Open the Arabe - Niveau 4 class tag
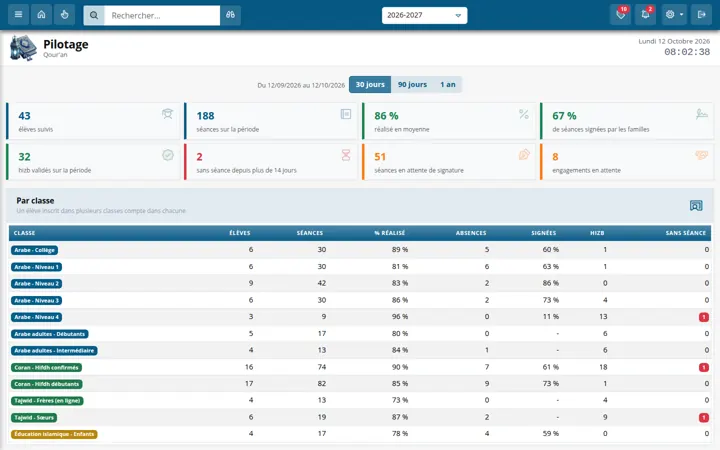Image resolution: width=720 pixels, height=450 pixels. coord(36,317)
